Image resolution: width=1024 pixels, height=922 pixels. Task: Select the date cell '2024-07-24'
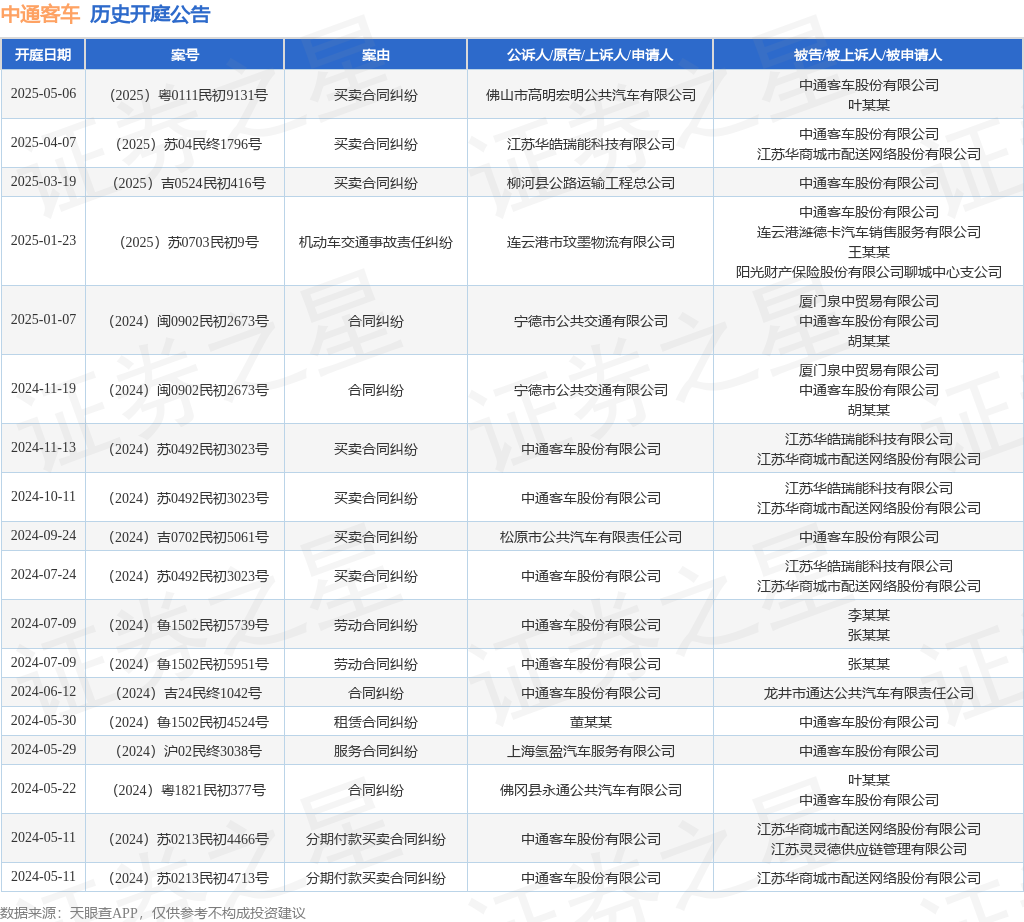[x=43, y=575]
